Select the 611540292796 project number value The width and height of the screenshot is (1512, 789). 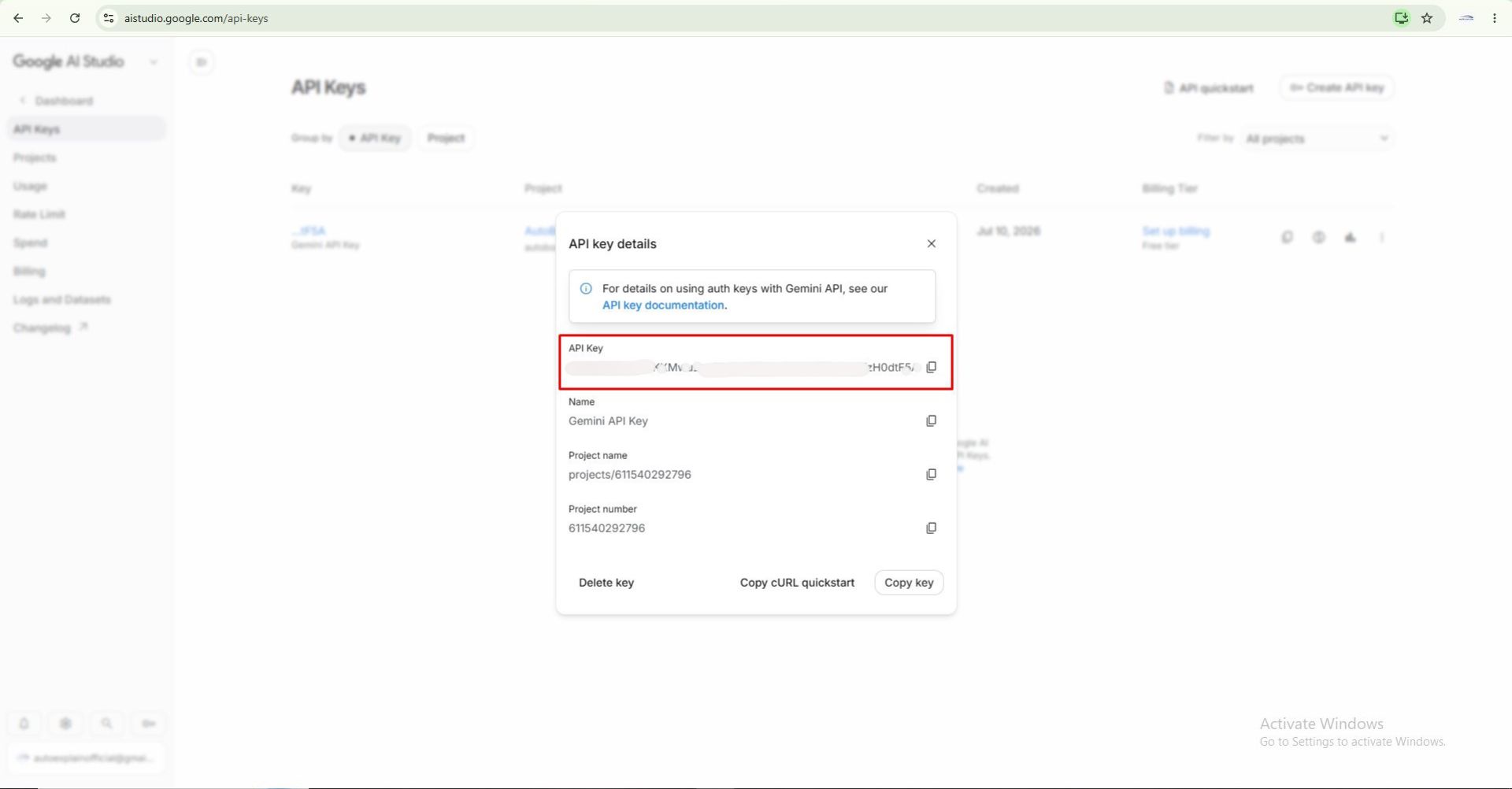(606, 528)
